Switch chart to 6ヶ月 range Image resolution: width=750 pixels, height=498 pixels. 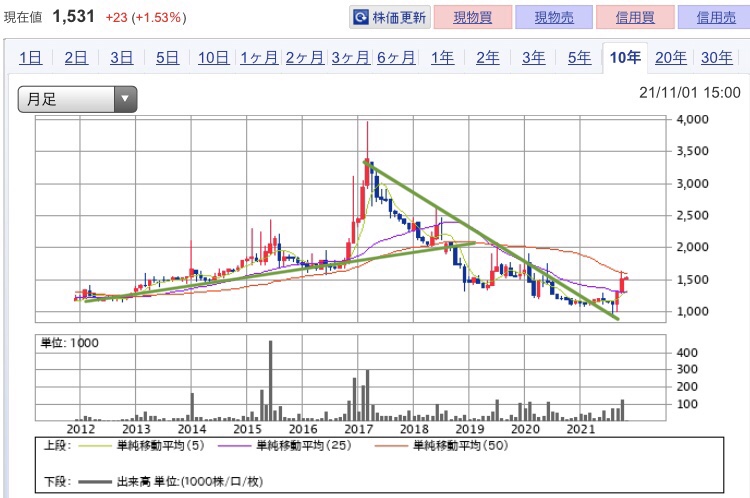[396, 58]
